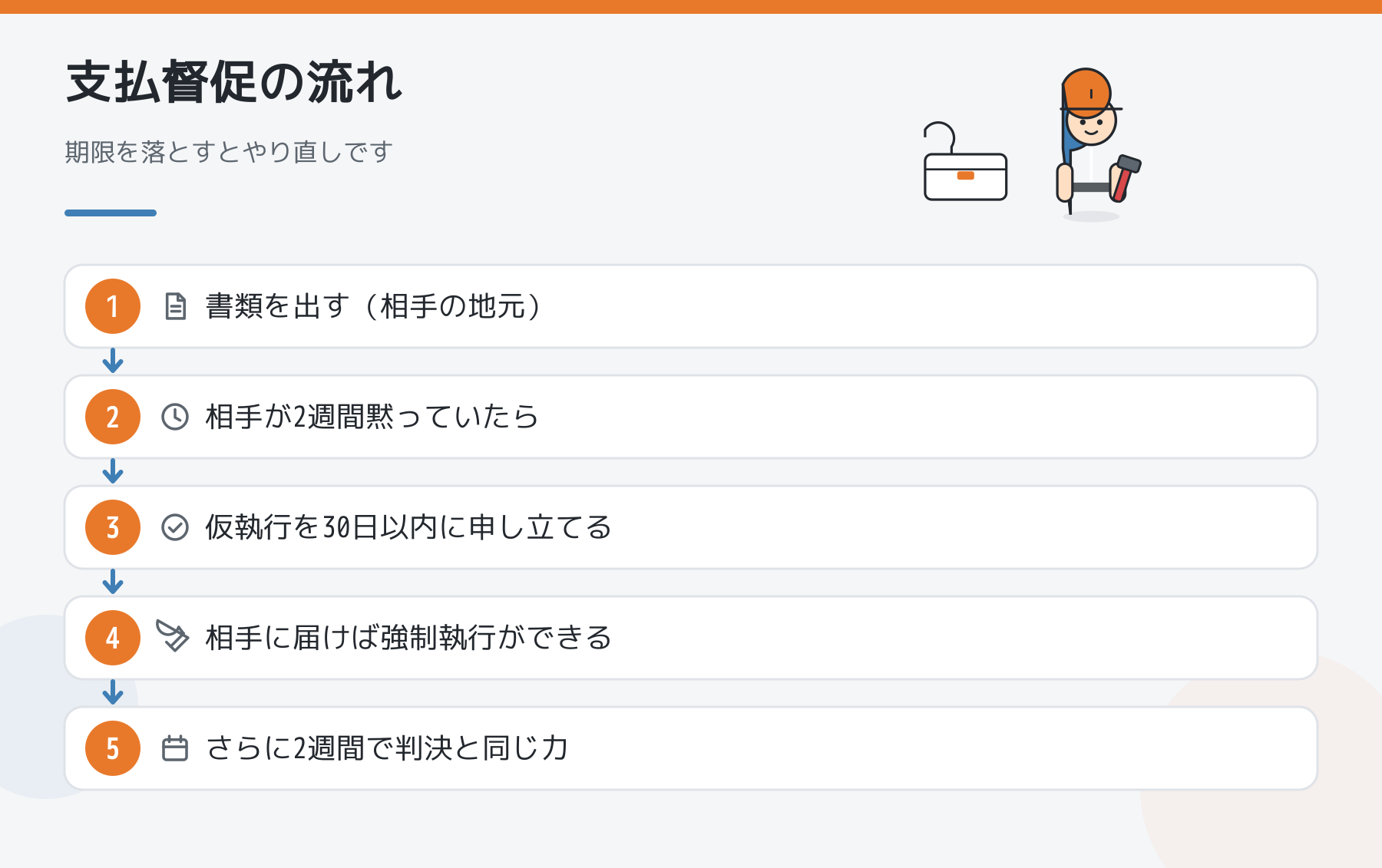Click the checkmark circle icon in step 3
This screenshot has height=868, width=1382.
point(175,527)
